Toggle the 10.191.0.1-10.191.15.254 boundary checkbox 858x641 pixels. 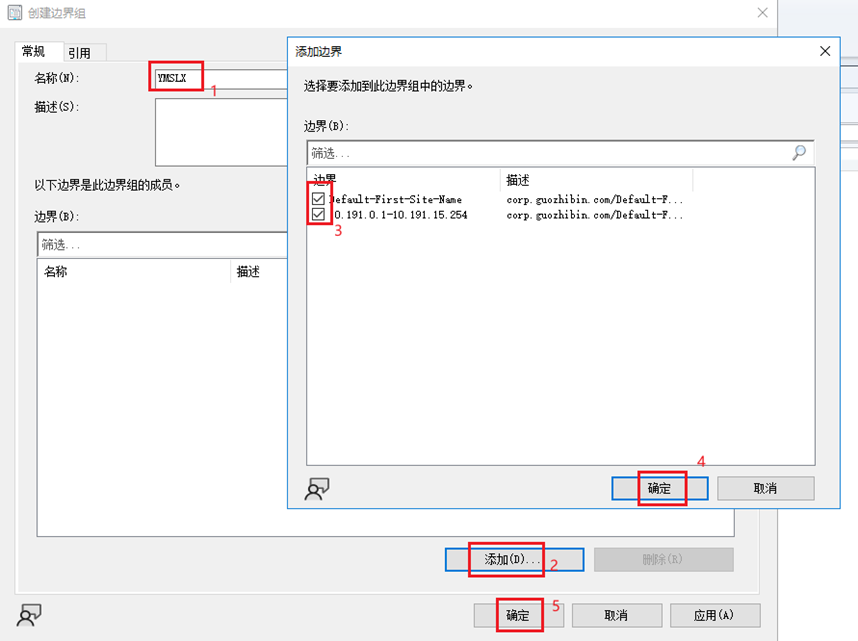click(x=318, y=215)
